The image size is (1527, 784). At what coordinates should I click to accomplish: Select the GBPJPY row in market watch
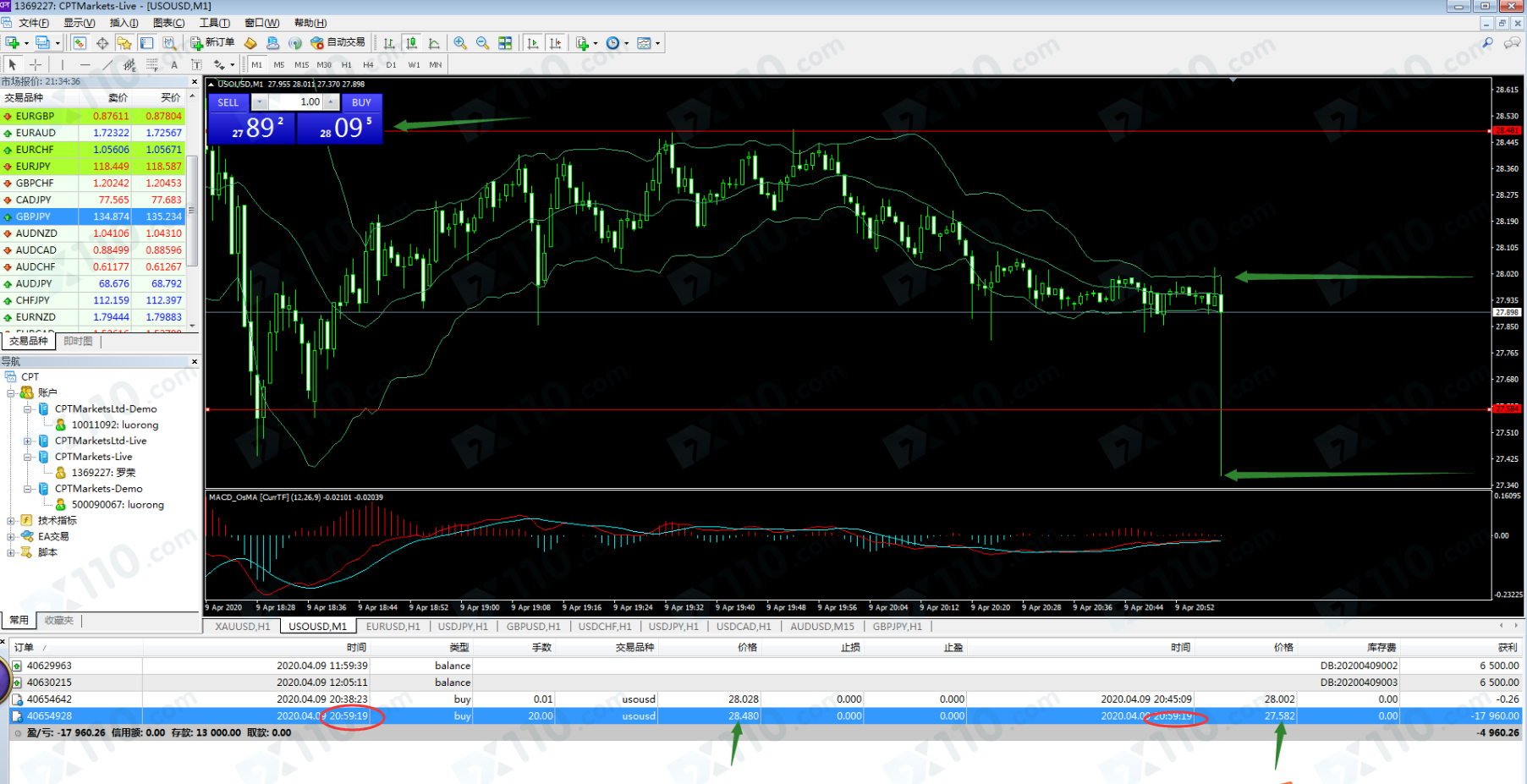tap(93, 217)
